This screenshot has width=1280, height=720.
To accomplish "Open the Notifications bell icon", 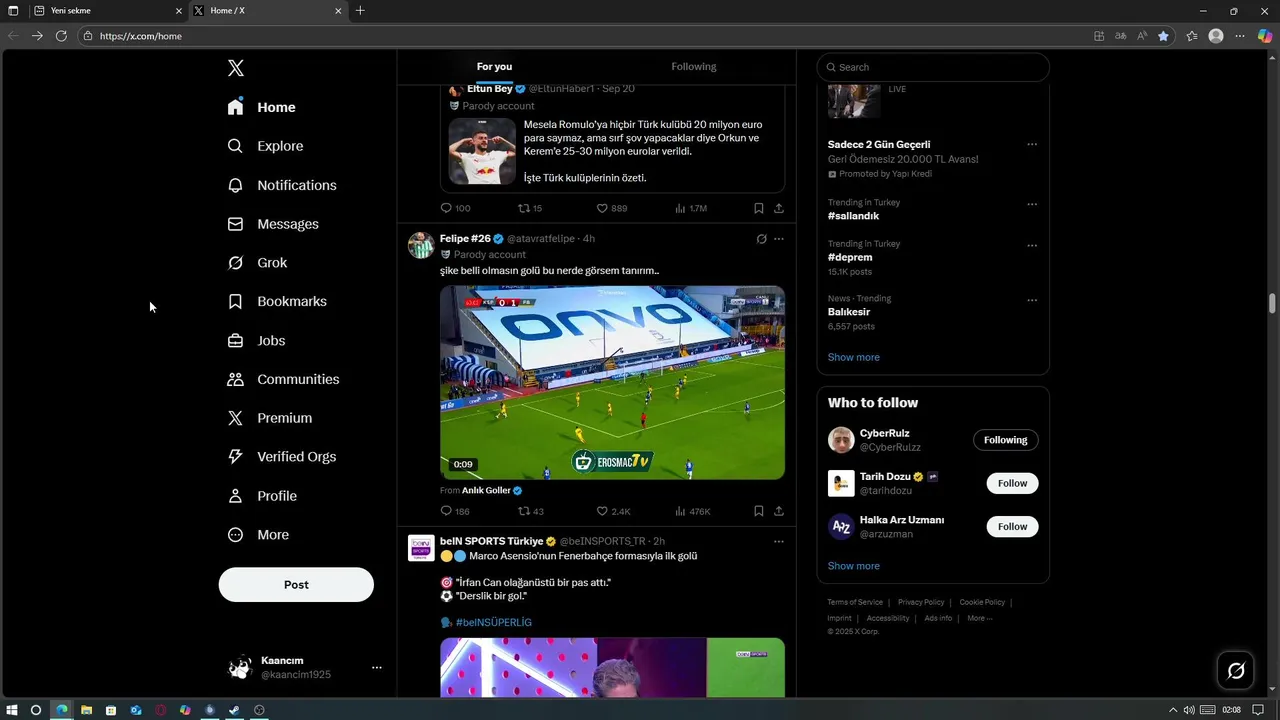I will 235,185.
